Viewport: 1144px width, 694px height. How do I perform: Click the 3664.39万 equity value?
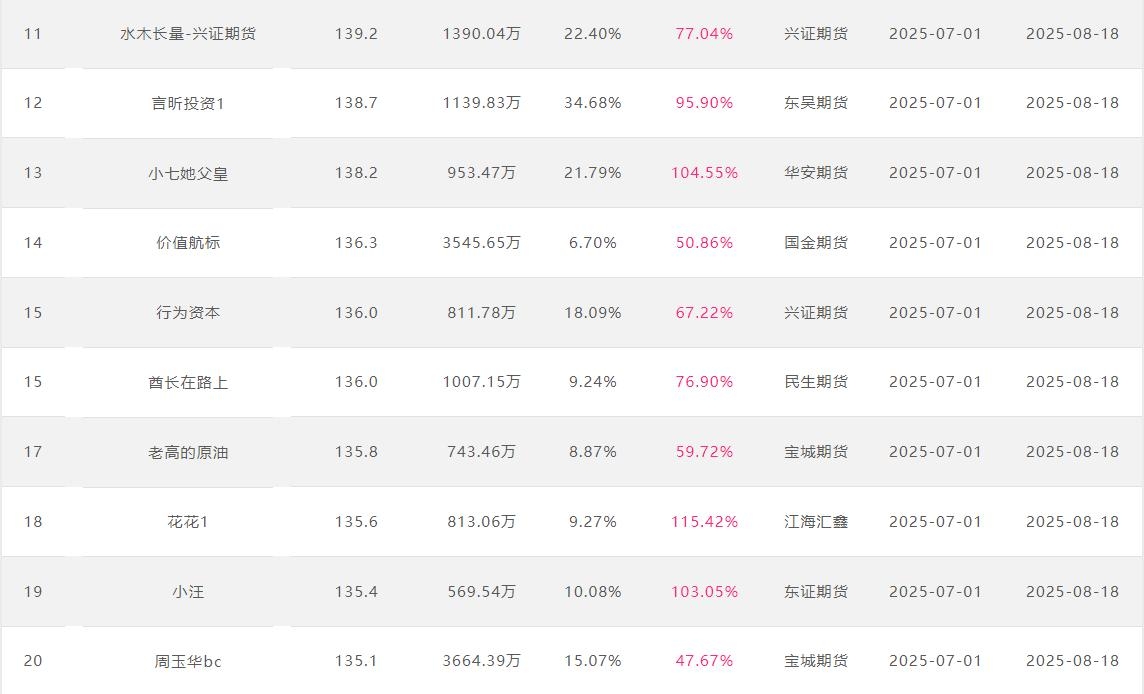click(481, 661)
